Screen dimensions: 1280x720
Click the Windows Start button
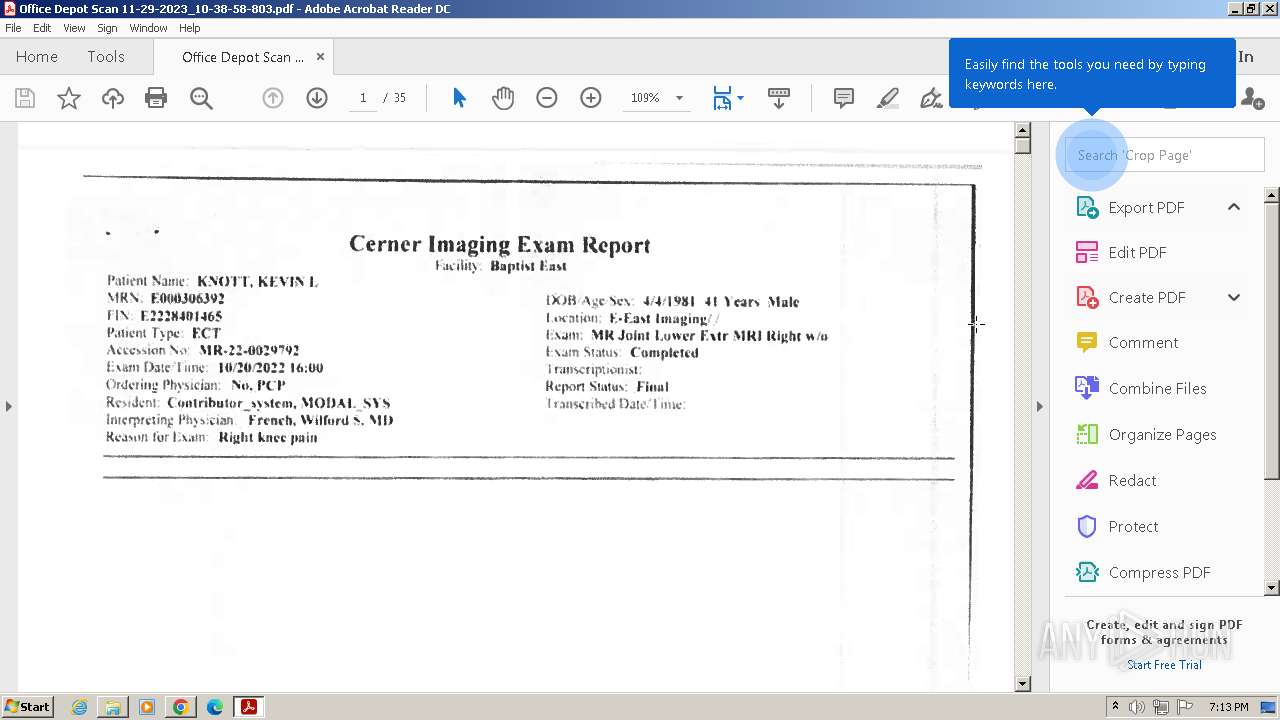click(x=28, y=707)
